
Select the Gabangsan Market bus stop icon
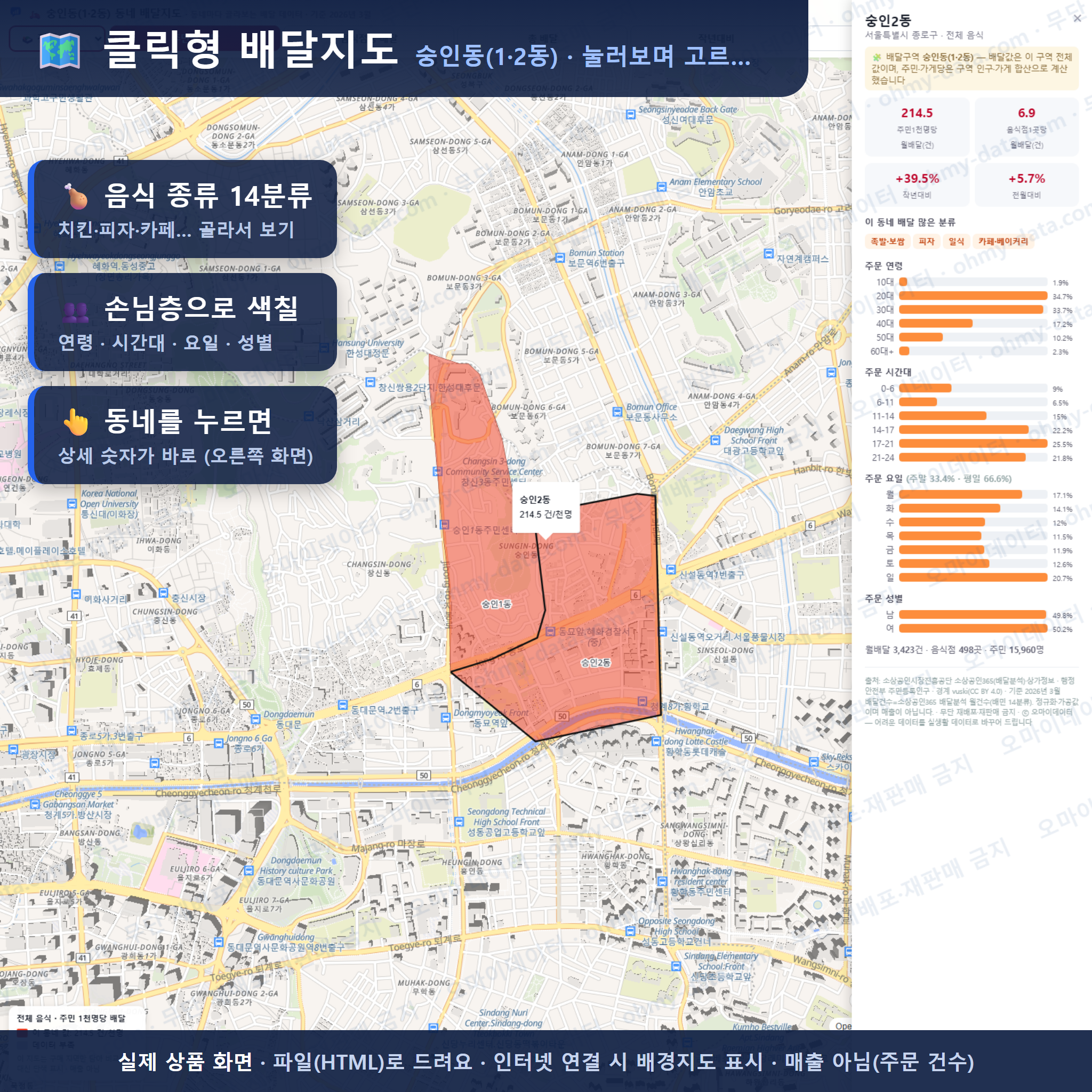[x=35, y=804]
